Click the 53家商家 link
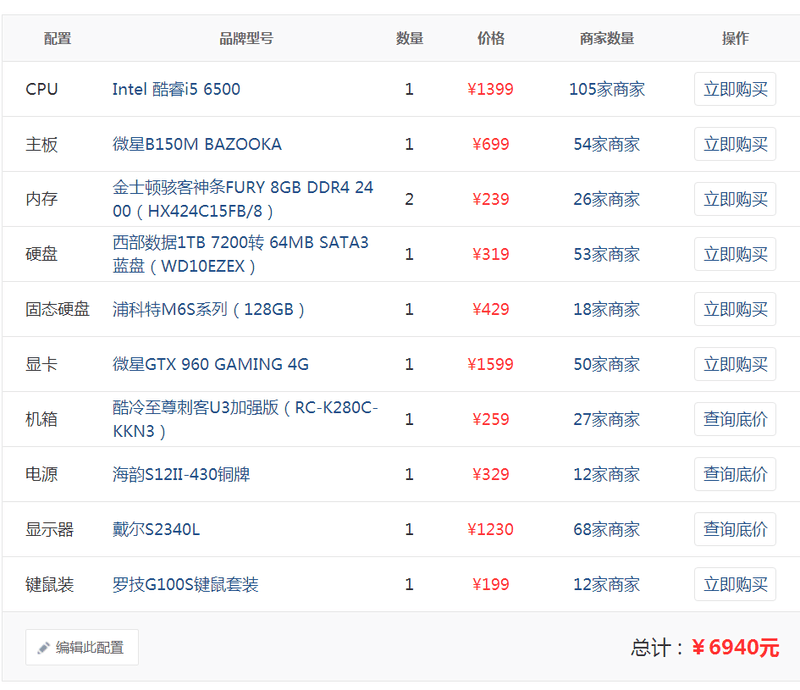 click(x=607, y=254)
